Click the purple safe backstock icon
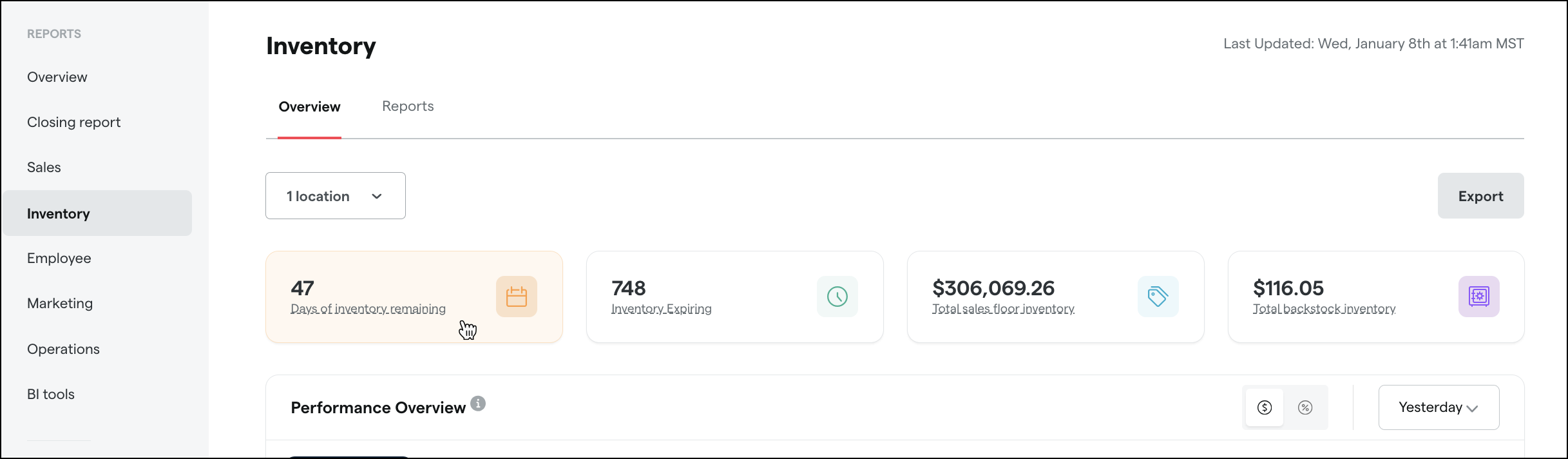Viewport: 1568px width, 459px height. pos(1478,297)
